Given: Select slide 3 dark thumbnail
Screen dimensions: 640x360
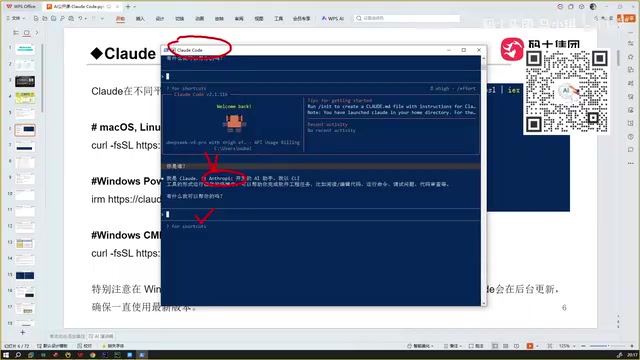Looking at the screenshot, I should (x=25, y=82).
